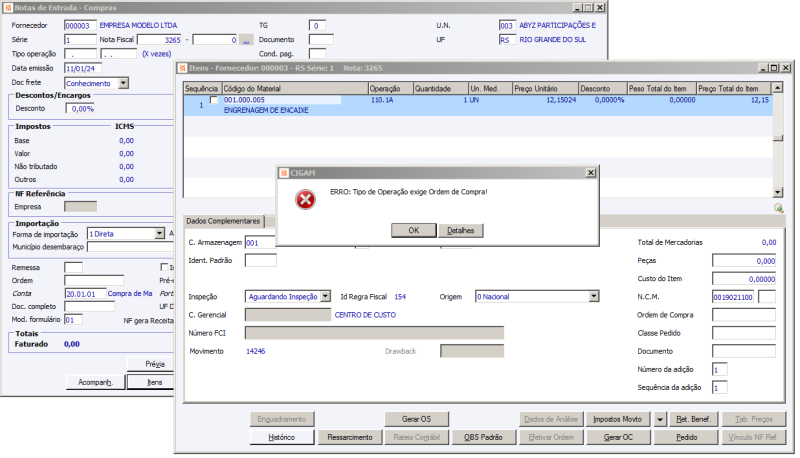Open Detalhes of the error message
The height and width of the screenshot is (458, 800).
point(460,231)
